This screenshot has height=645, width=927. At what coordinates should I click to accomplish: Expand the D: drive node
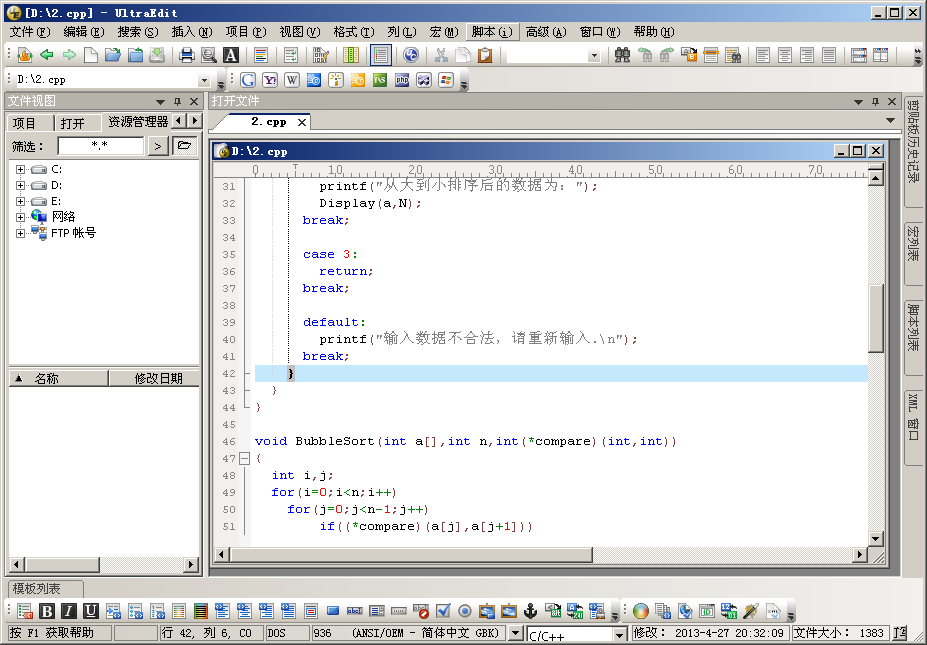coord(20,186)
